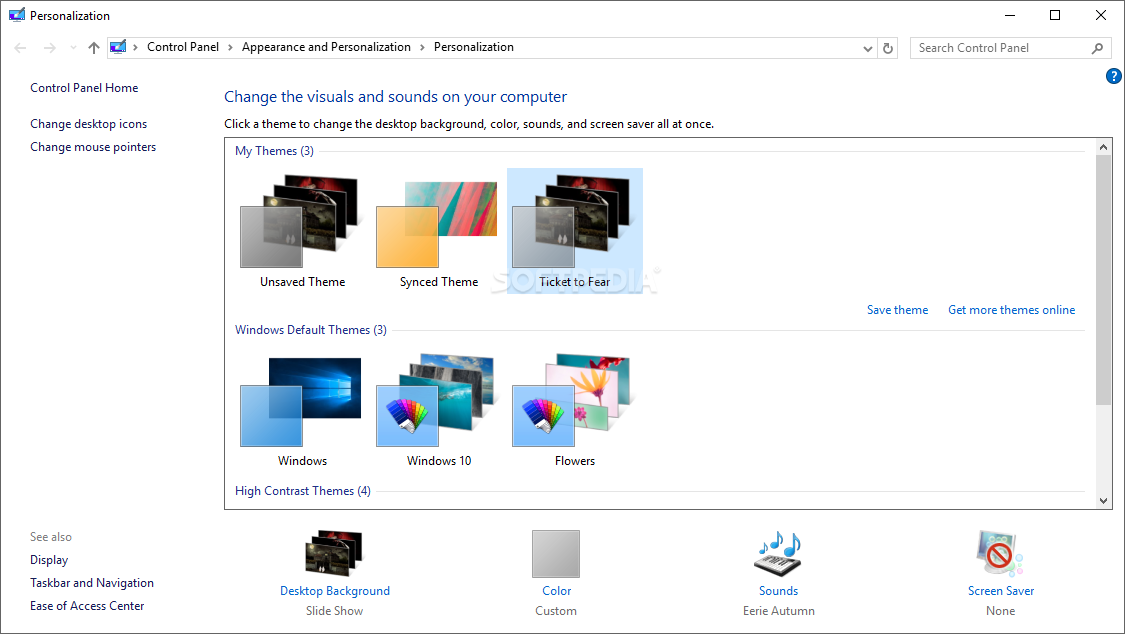Select the Ticket to Fear theme
The width and height of the screenshot is (1125, 634).
575,231
